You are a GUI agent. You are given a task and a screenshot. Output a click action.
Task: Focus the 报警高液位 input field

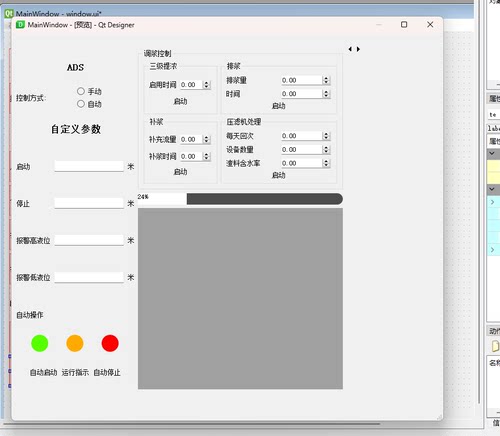click(89, 240)
